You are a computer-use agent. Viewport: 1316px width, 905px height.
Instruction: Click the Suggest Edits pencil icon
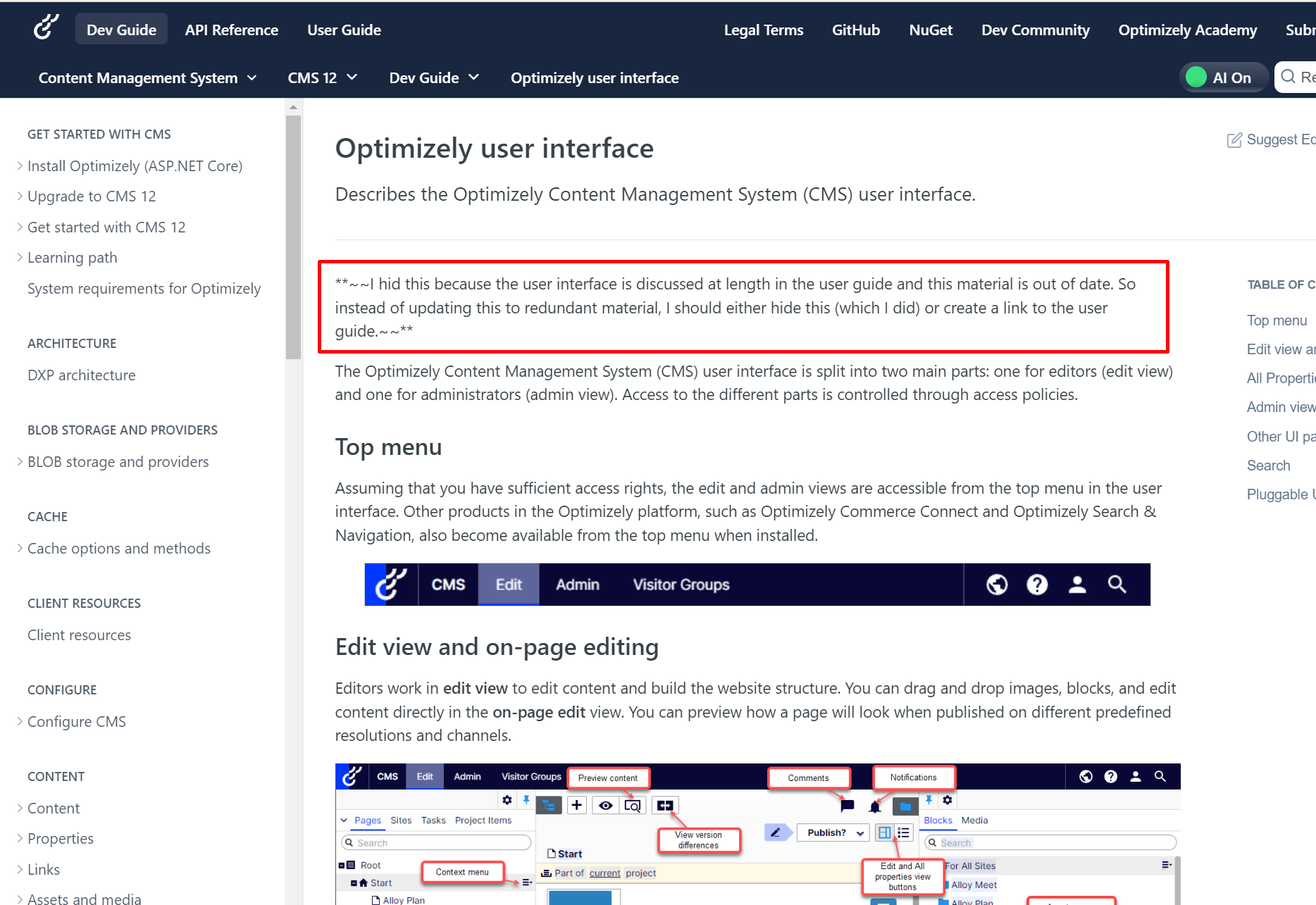coord(1234,140)
